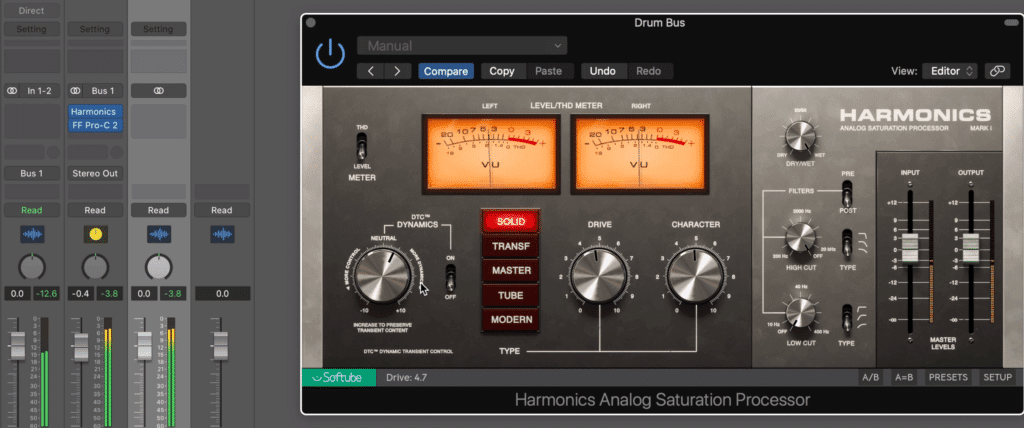1024x428 pixels.
Task: Click volume fader on first channel strip
Action: pyautogui.click(x=18, y=346)
